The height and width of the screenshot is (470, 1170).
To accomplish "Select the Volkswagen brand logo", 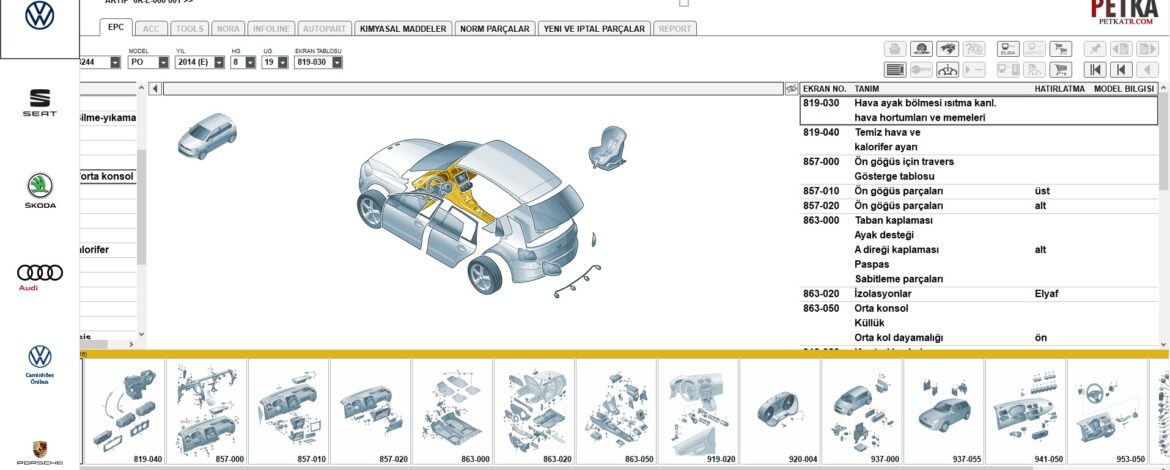I will pyautogui.click(x=40, y=16).
